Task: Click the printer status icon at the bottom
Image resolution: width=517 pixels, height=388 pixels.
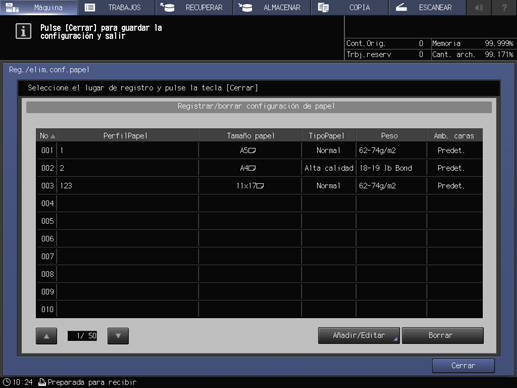Action: 42,382
